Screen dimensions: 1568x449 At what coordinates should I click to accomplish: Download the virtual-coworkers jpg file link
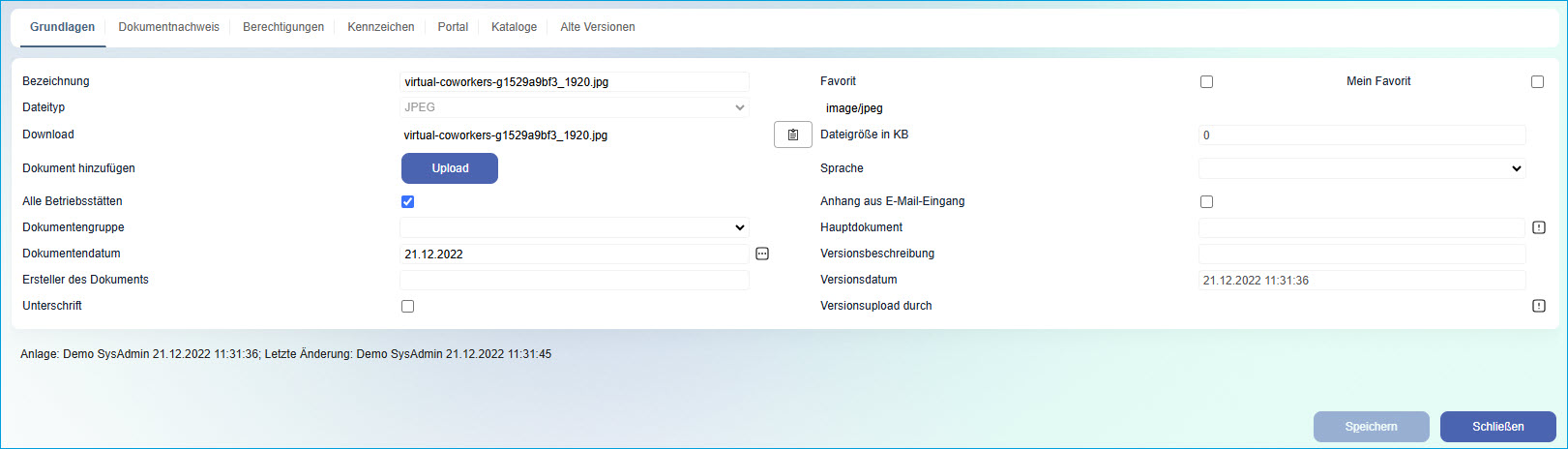point(506,135)
